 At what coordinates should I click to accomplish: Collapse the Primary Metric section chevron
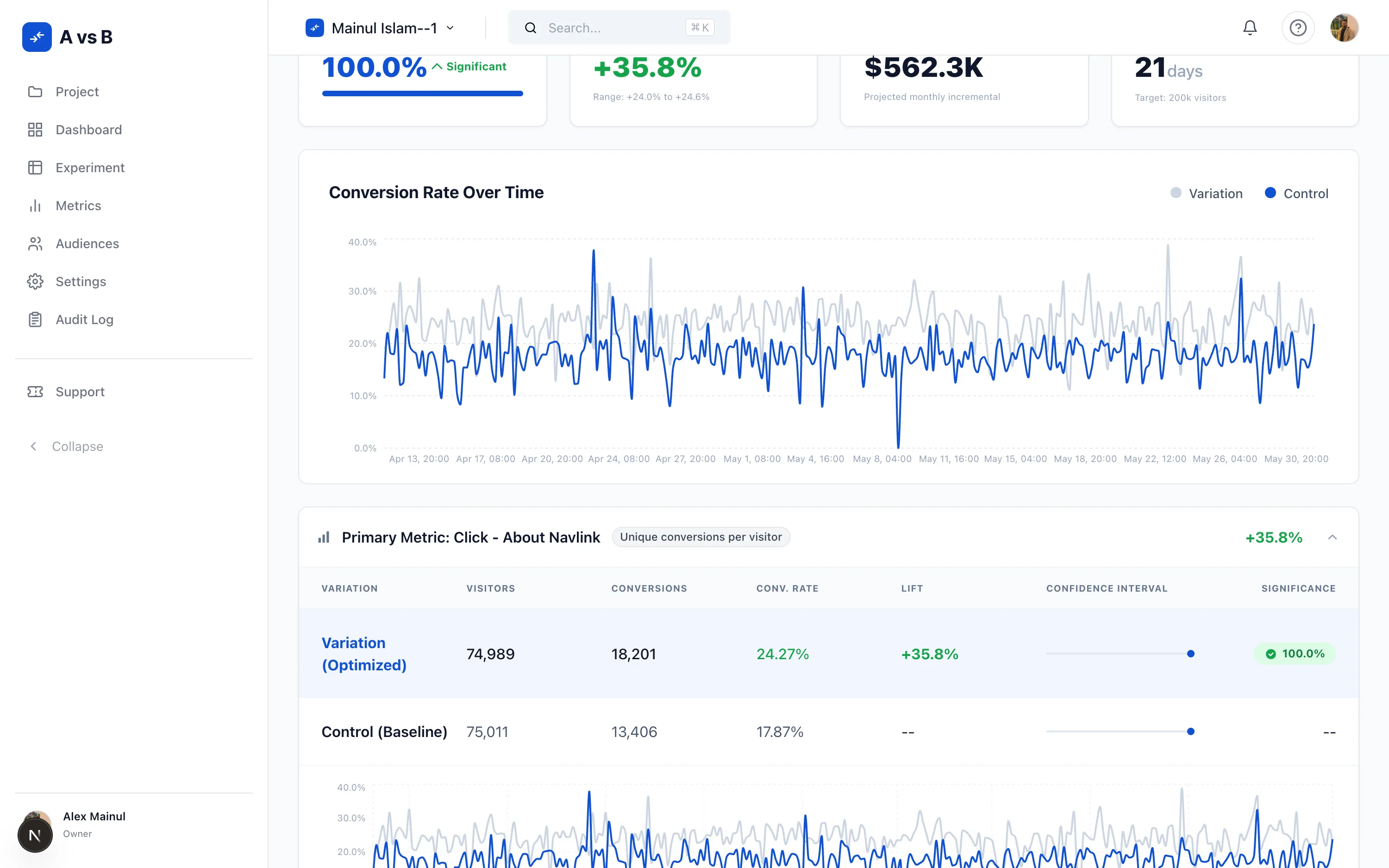[x=1332, y=537]
